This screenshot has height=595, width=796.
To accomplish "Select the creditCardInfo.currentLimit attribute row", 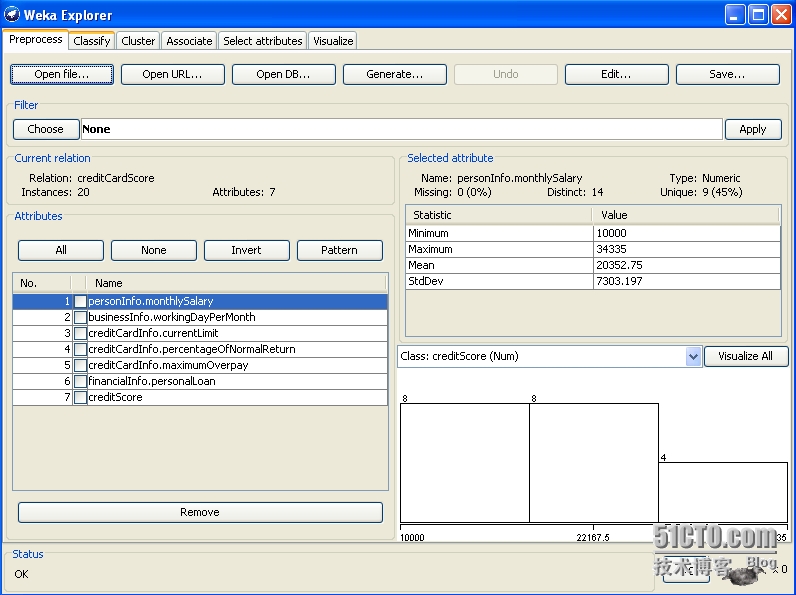I will [x=200, y=334].
